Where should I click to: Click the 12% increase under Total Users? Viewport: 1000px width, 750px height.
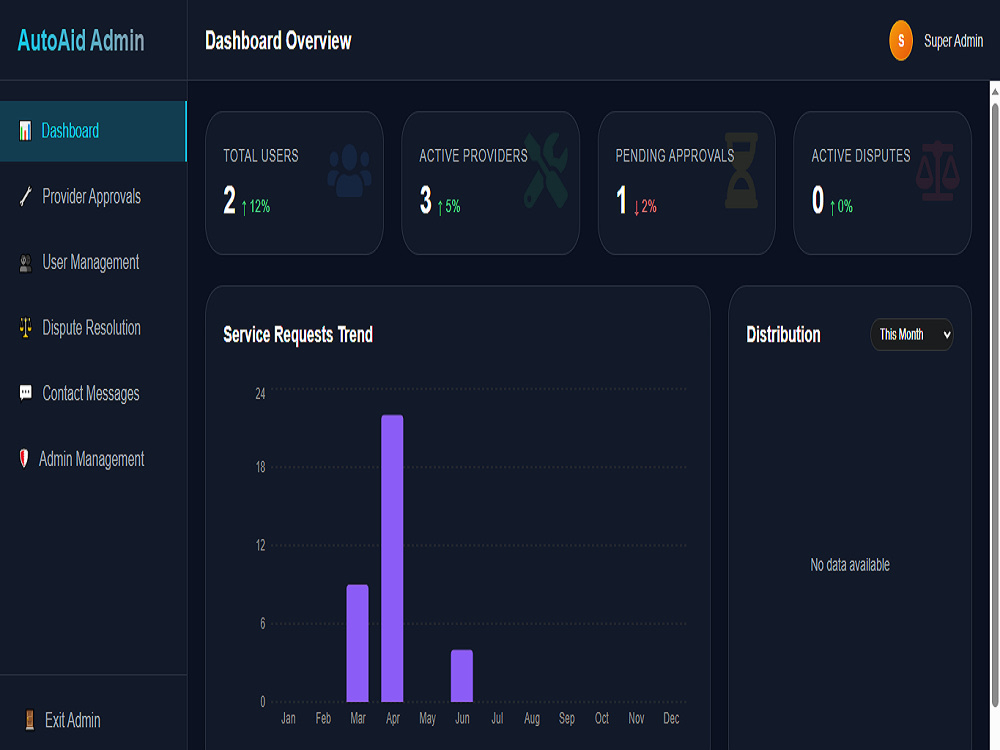click(256, 206)
